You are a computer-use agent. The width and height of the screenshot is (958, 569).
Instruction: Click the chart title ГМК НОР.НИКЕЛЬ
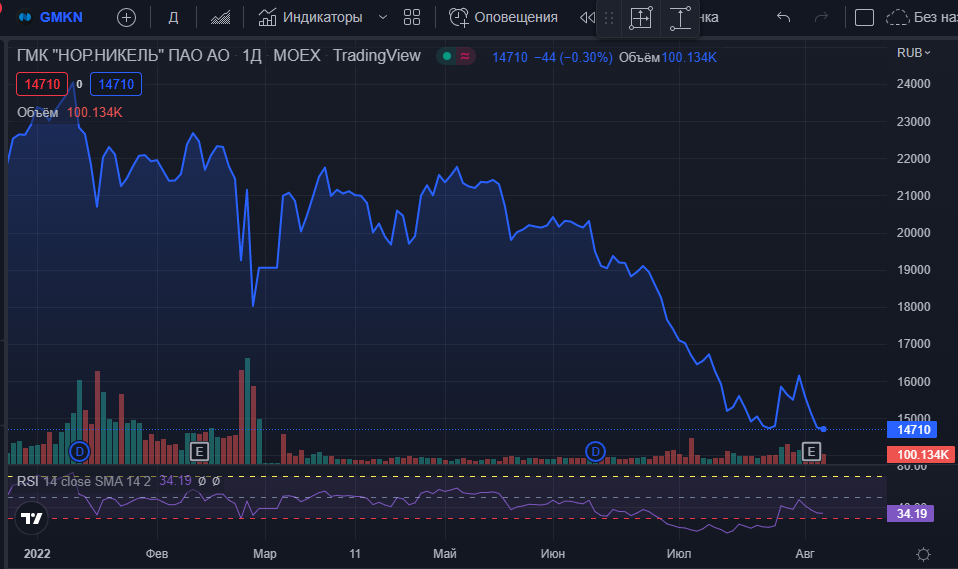[x=123, y=56]
